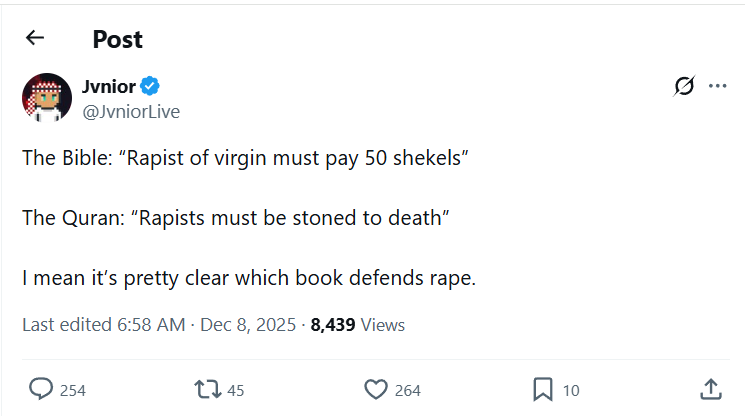
Task: Click the blue verified badge
Action: pos(149,86)
